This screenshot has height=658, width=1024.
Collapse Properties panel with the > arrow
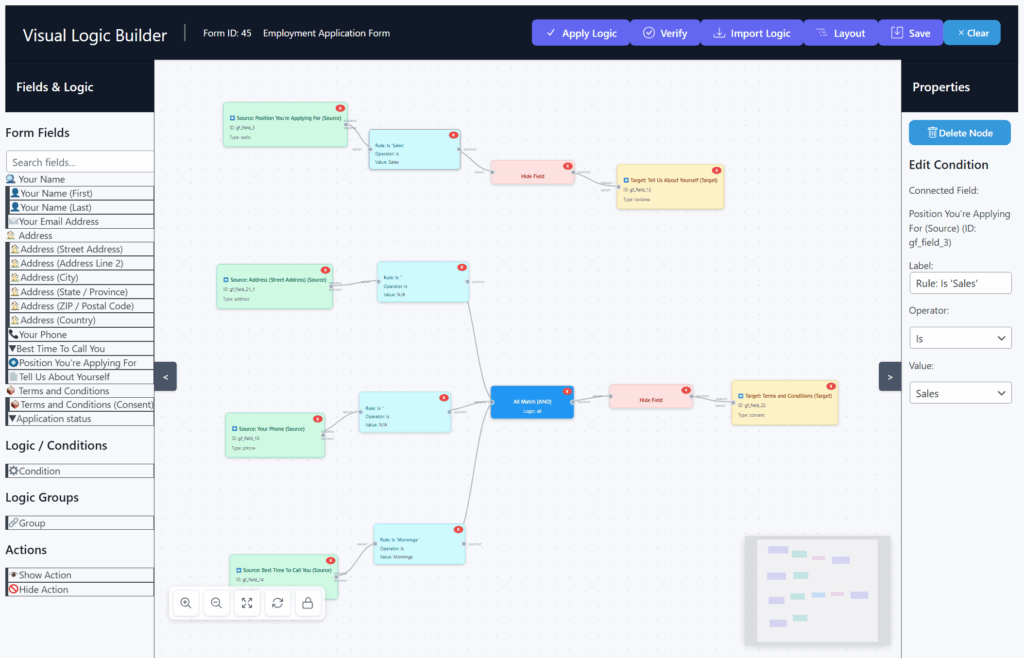click(x=889, y=377)
